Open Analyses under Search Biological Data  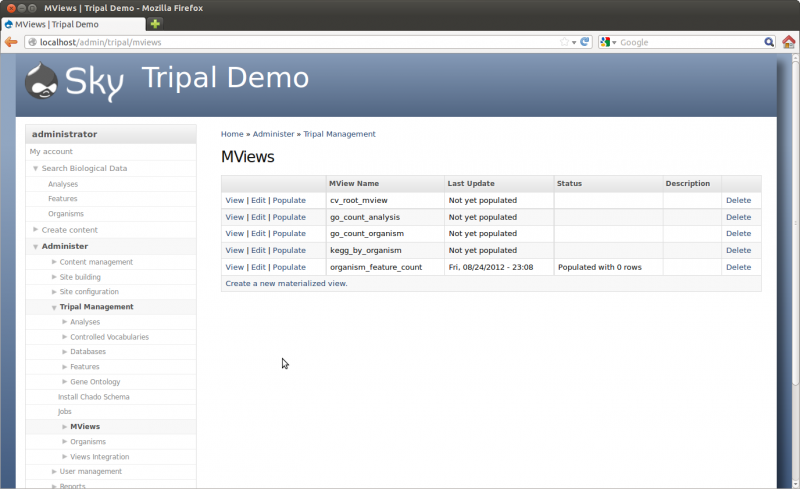pos(63,184)
